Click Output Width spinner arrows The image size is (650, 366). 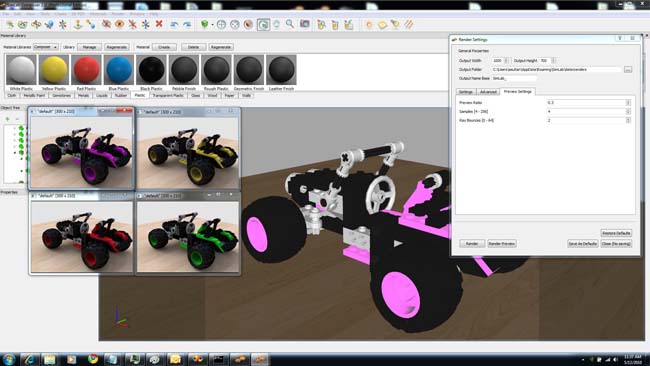pyautogui.click(x=506, y=61)
